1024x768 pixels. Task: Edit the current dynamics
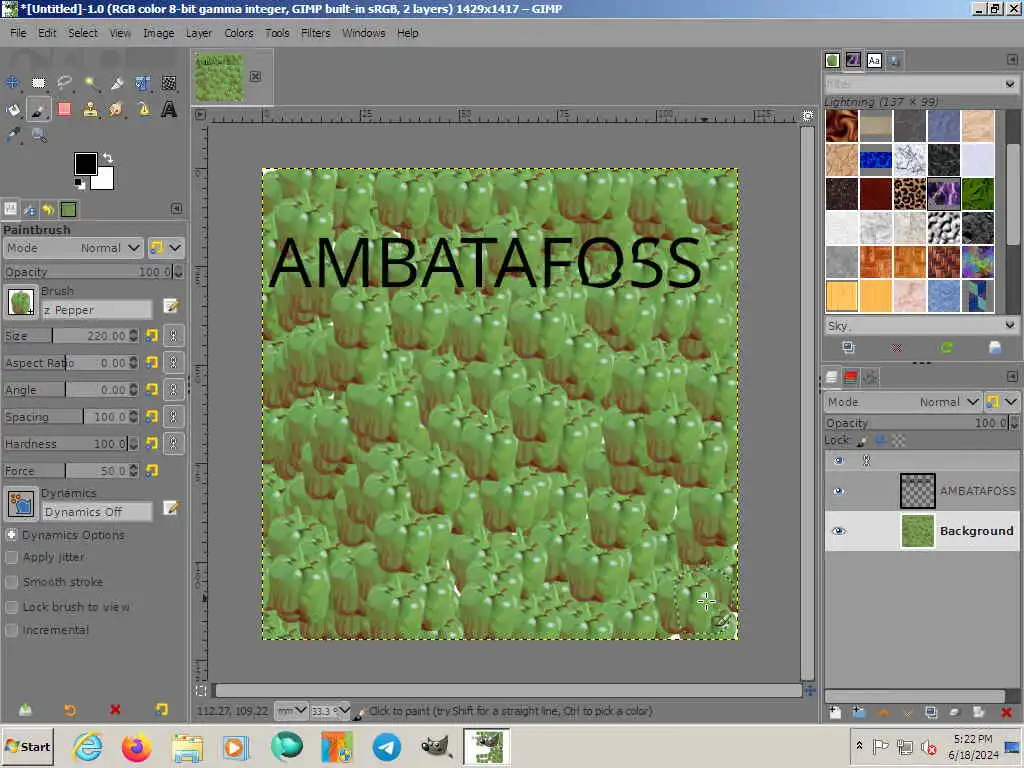pyautogui.click(x=171, y=508)
